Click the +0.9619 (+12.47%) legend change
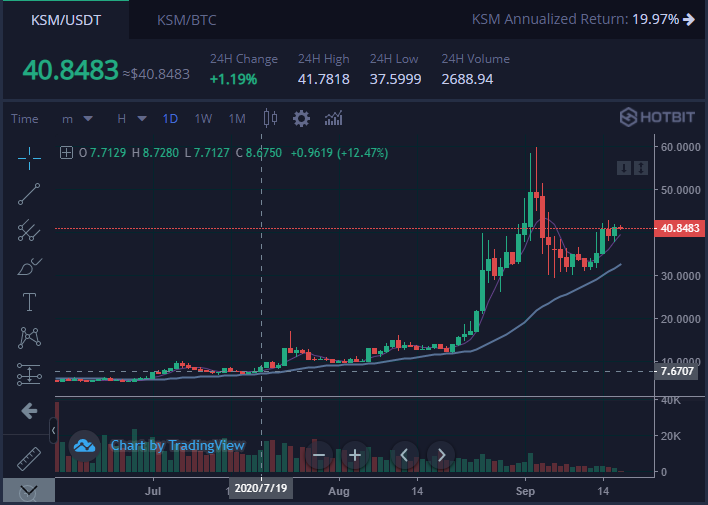 pos(339,153)
